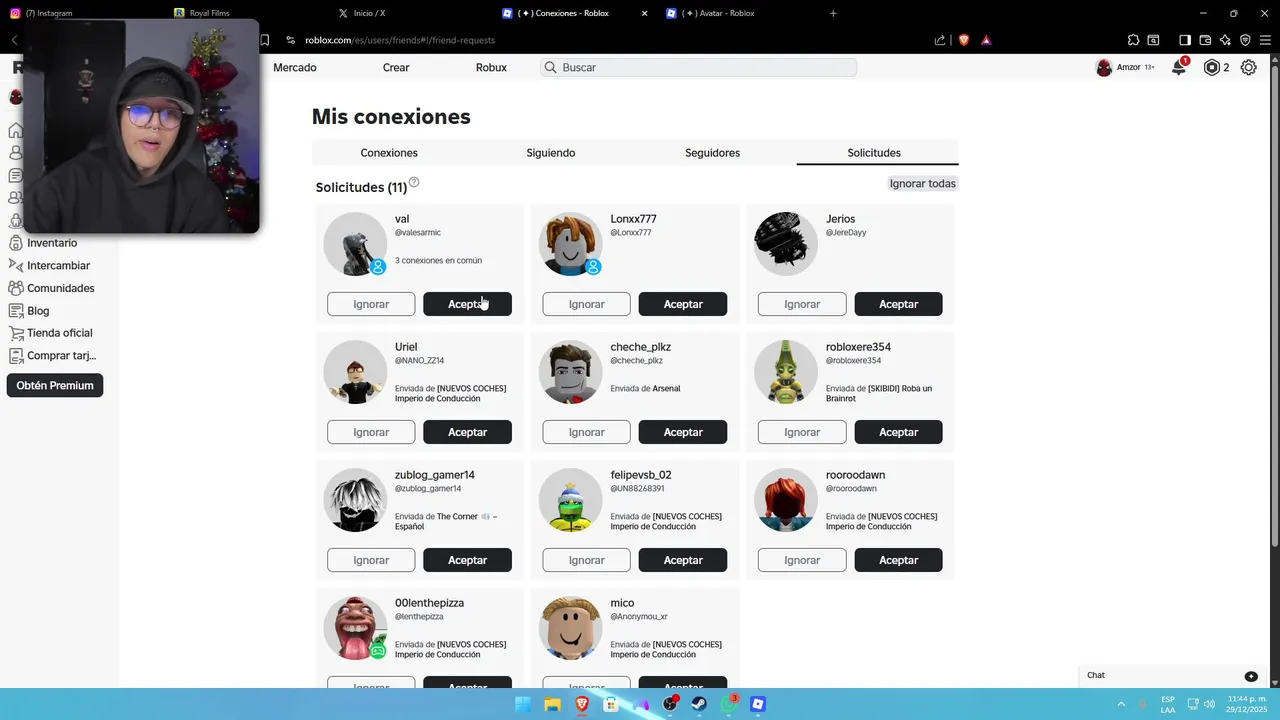This screenshot has width=1280, height=720.
Task: Switch to the Siguiendo tab
Action: [x=551, y=153]
